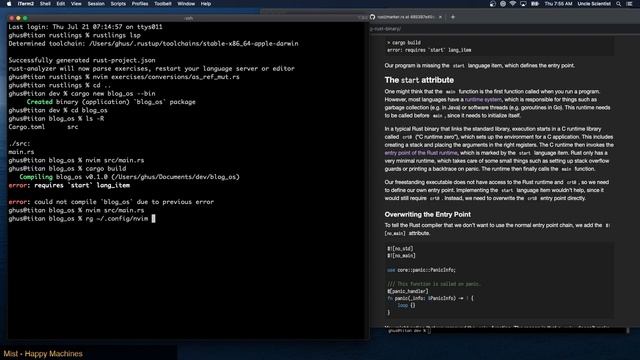The height and width of the screenshot is (360, 640).
Task: Click 'use core::panic::PanicInfo;' code line
Action: click(x=421, y=270)
